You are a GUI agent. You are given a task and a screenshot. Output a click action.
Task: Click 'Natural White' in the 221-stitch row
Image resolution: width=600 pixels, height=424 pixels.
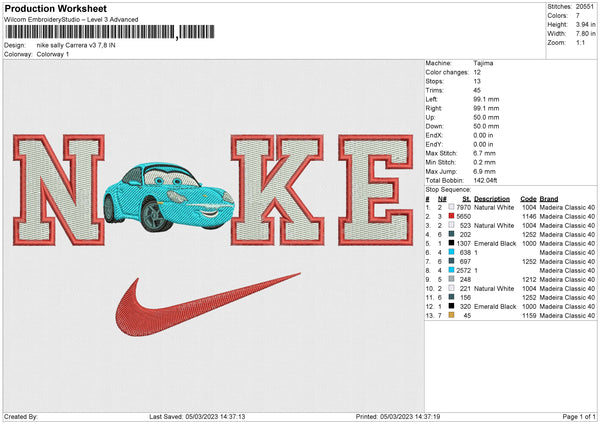[x=494, y=289]
